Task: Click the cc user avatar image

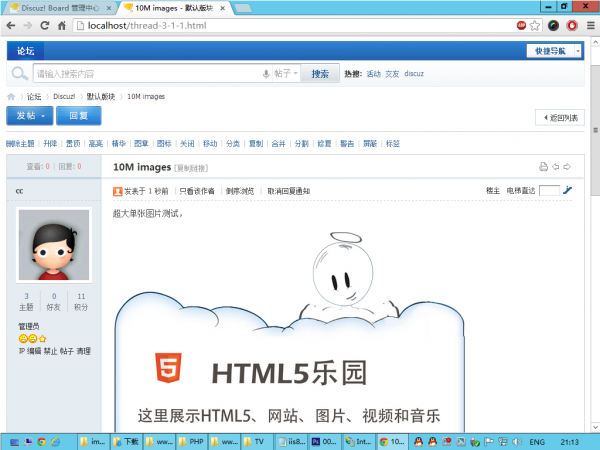Action: (x=54, y=245)
